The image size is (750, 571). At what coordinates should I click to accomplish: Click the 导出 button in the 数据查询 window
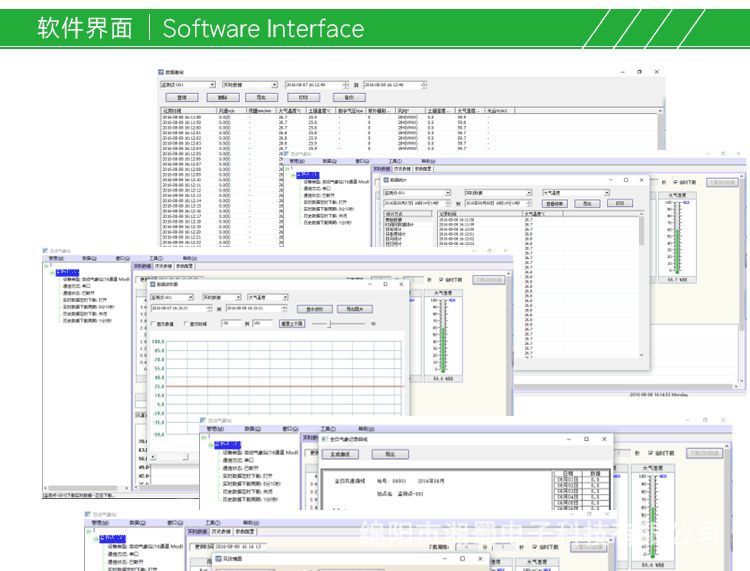coord(261,98)
